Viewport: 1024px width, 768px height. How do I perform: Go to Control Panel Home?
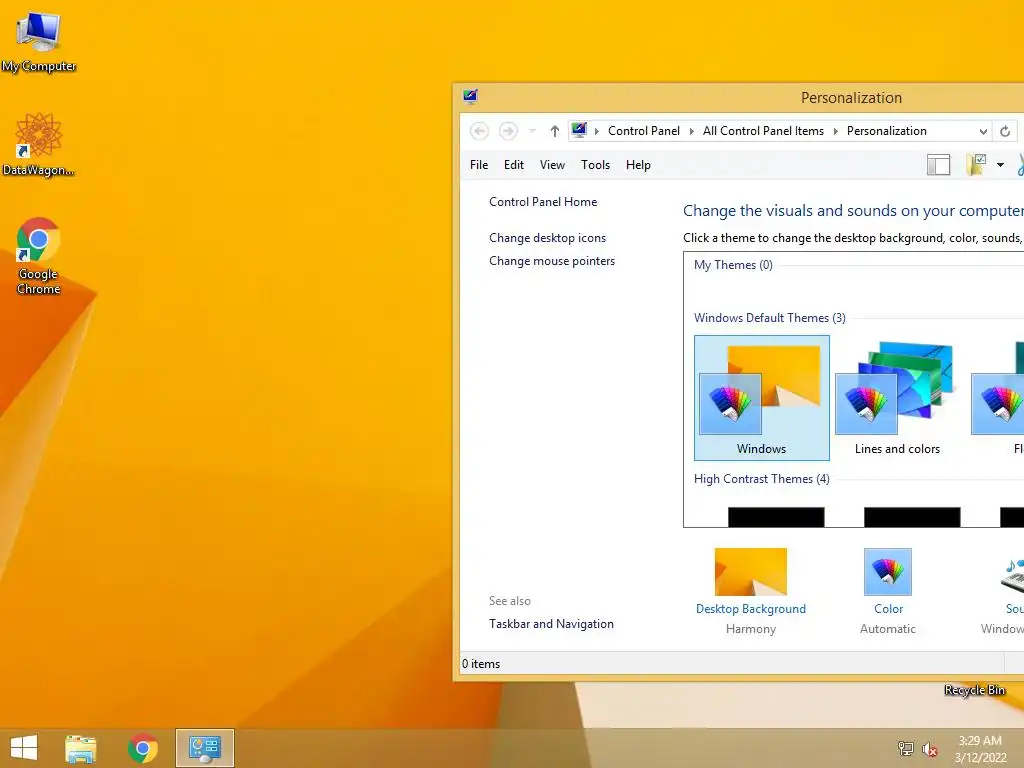coord(543,202)
